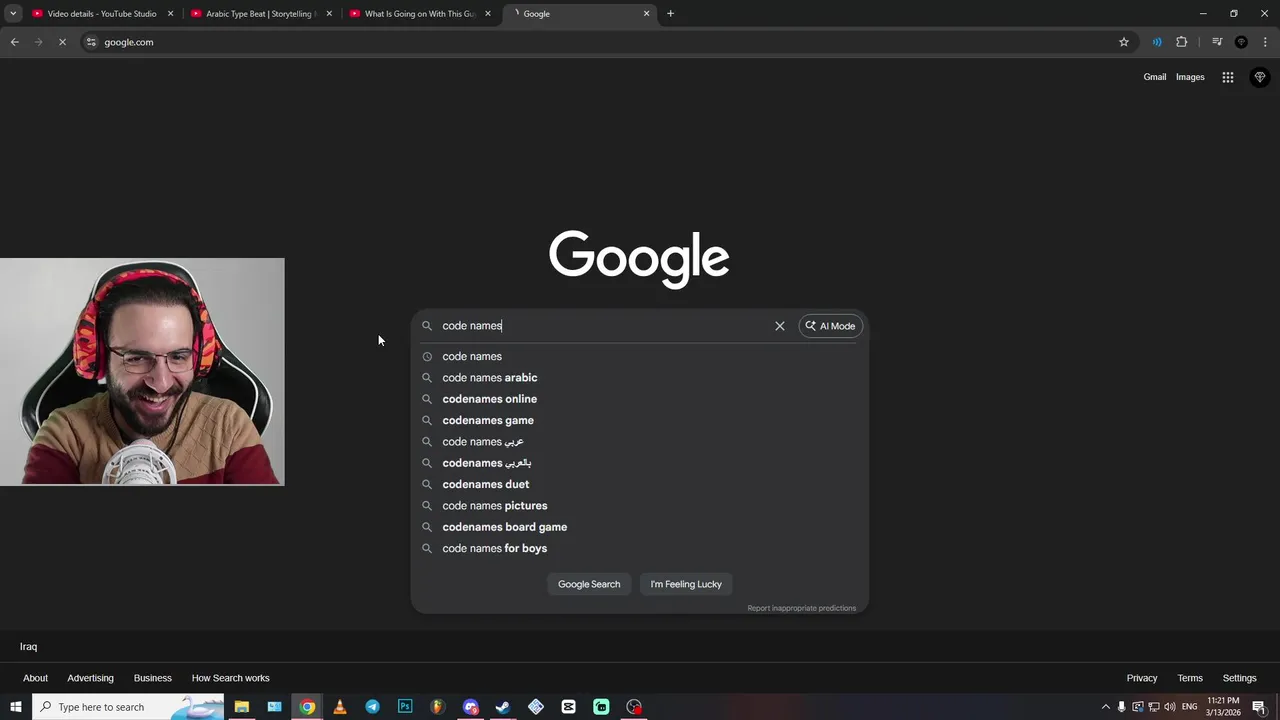Select suggestion 'codenames online'
Image resolution: width=1280 pixels, height=720 pixels.
coord(639,399)
